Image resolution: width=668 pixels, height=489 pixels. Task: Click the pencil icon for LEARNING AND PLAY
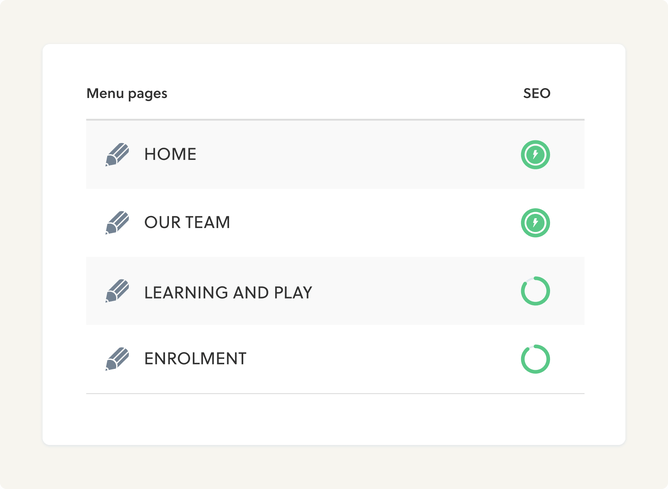[x=117, y=292]
